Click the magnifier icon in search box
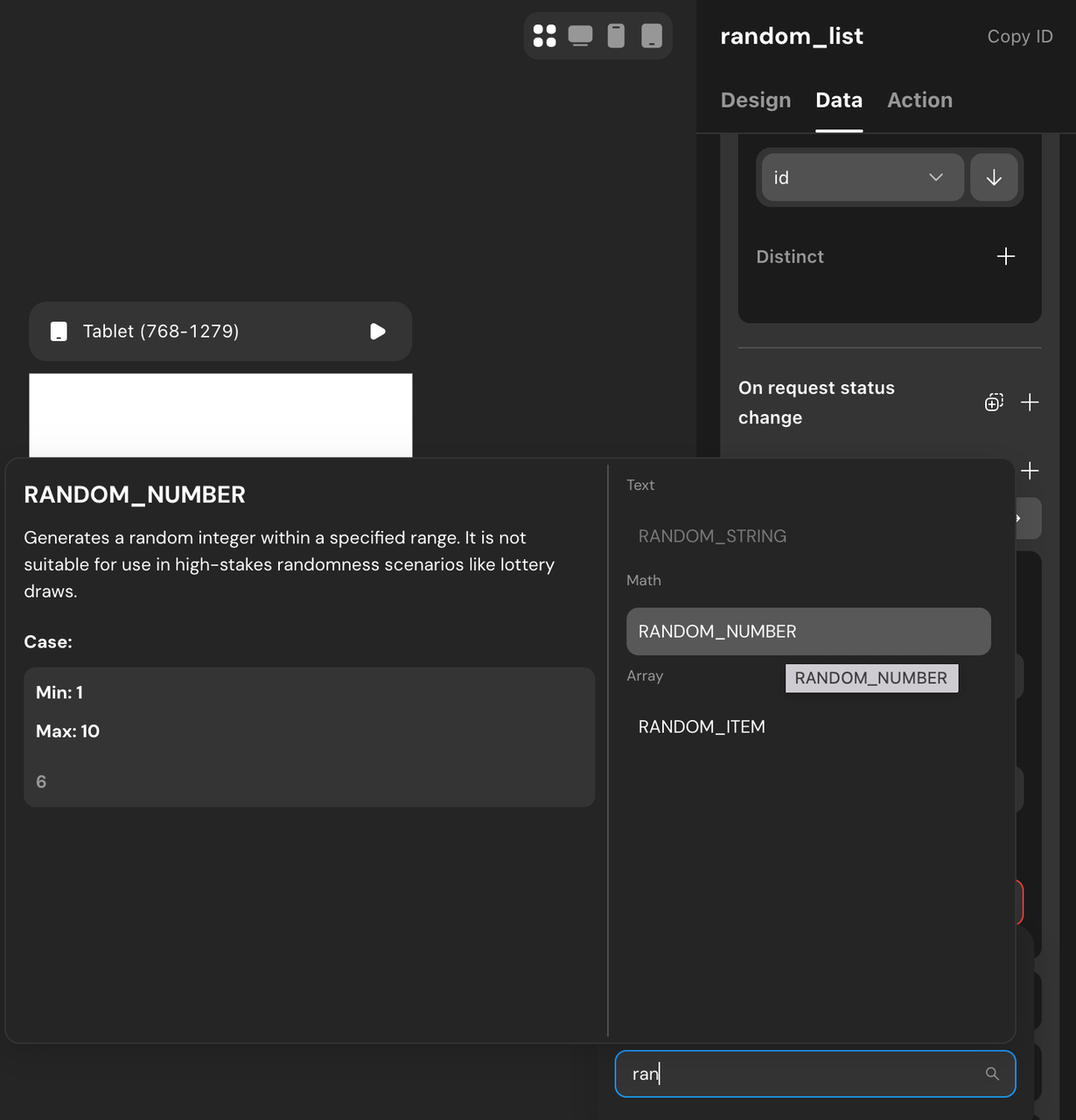Image resolution: width=1076 pixels, height=1120 pixels. (x=992, y=1074)
